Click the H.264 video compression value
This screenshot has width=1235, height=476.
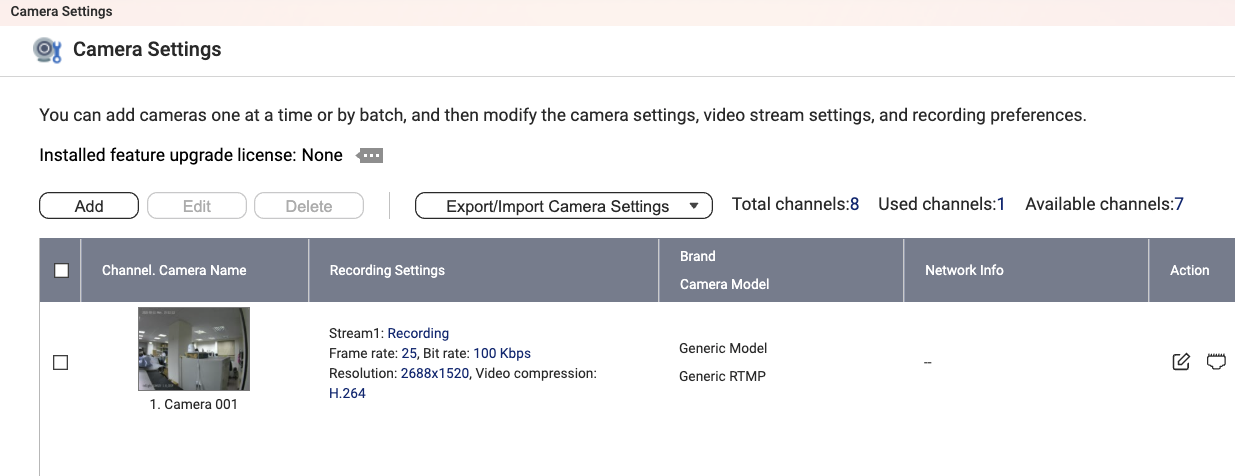pos(347,393)
